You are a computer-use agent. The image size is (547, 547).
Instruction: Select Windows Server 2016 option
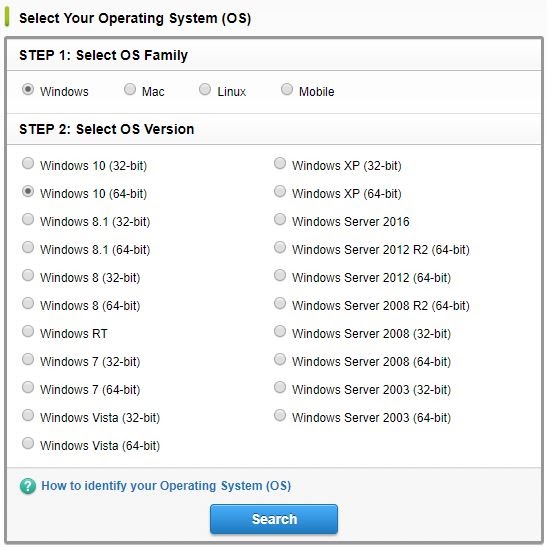coord(280,219)
